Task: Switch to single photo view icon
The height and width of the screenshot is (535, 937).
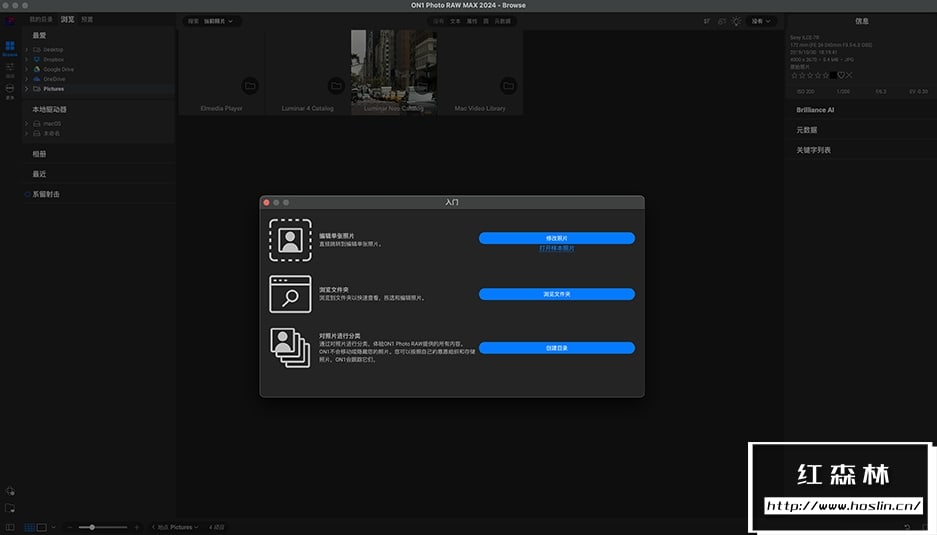Action: (x=41, y=527)
